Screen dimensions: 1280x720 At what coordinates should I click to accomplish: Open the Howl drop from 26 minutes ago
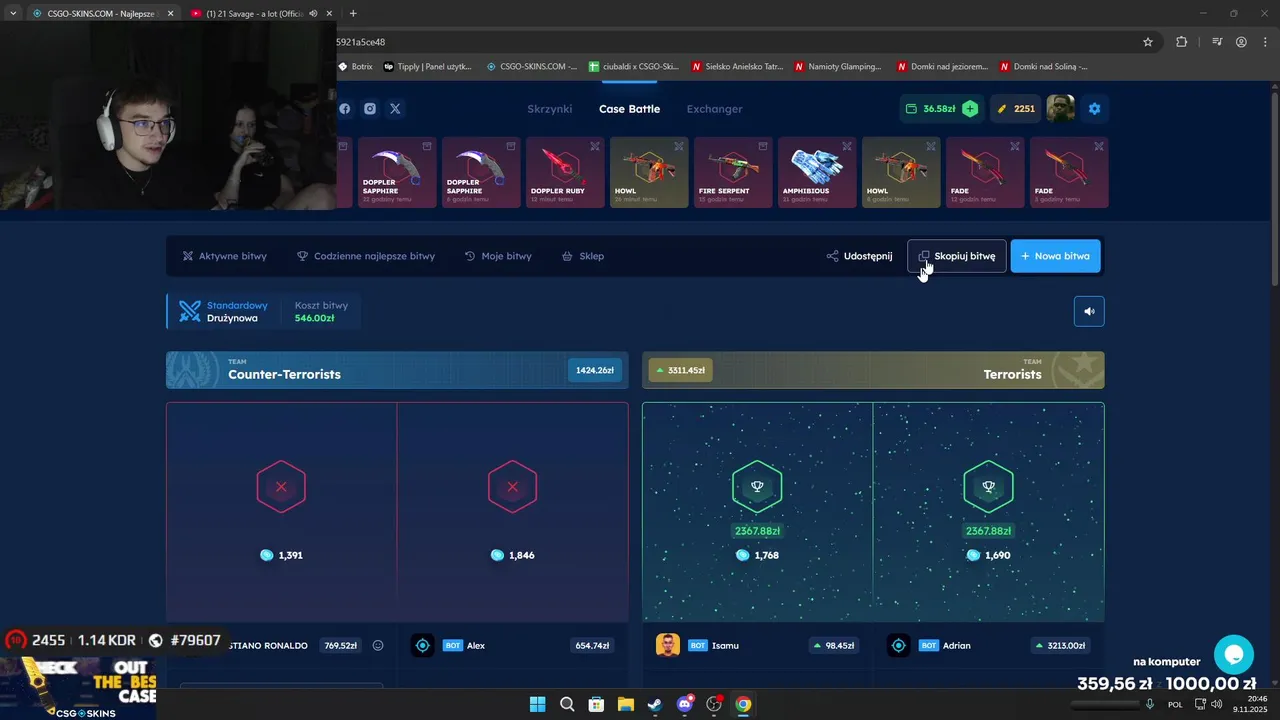650,173
